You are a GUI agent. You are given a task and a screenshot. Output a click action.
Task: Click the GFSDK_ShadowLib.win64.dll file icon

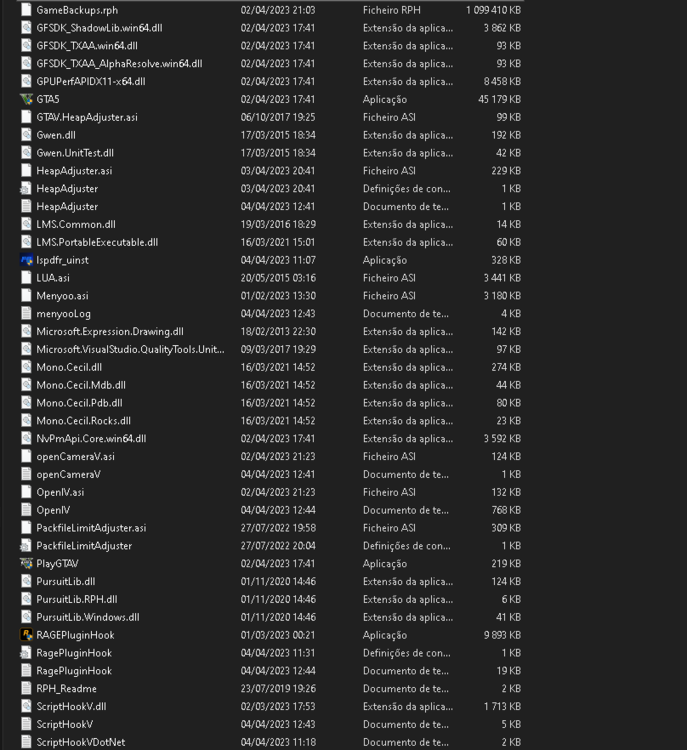tap(26, 28)
